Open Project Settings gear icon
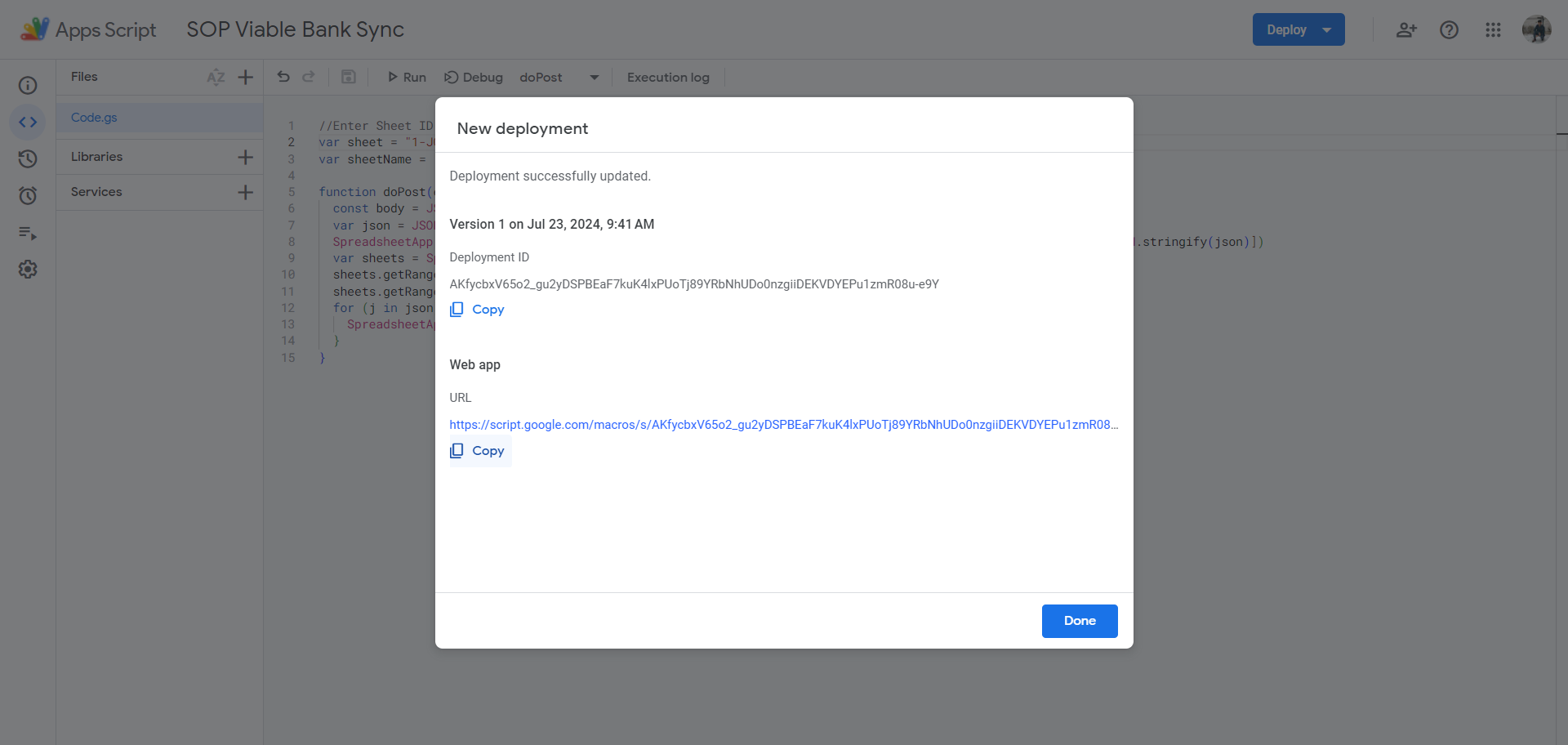This screenshot has width=1568, height=745. 28,269
